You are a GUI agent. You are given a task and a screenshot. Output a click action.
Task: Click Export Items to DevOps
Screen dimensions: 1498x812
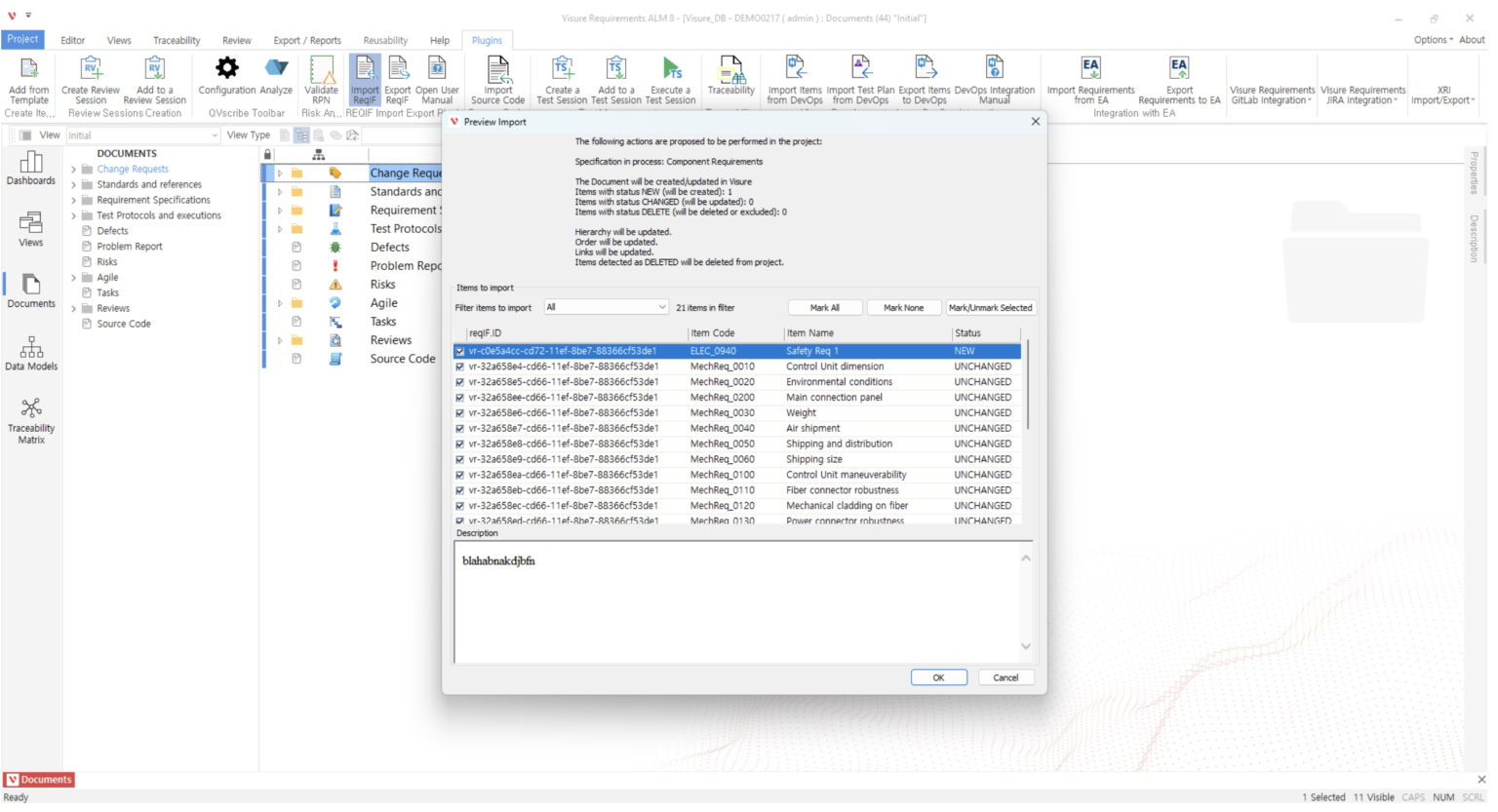925,81
